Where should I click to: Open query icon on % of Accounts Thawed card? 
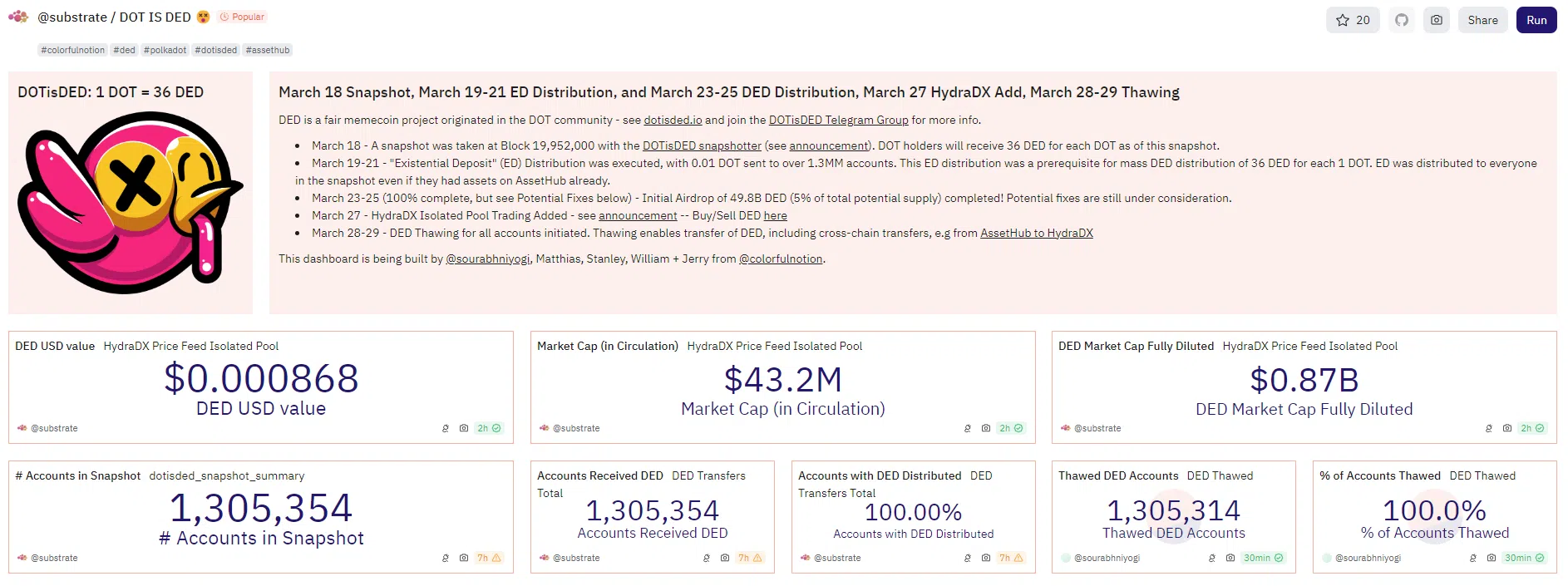tap(1473, 559)
